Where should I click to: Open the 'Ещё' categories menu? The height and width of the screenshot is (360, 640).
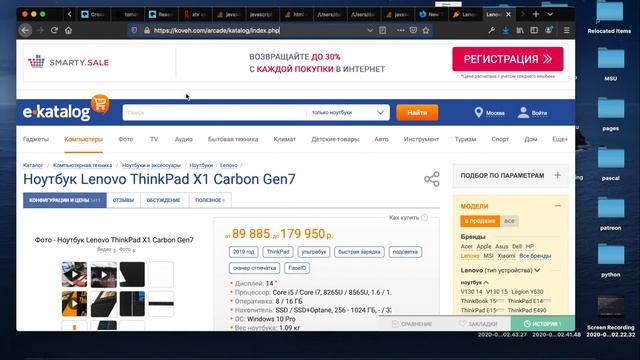tap(560, 139)
